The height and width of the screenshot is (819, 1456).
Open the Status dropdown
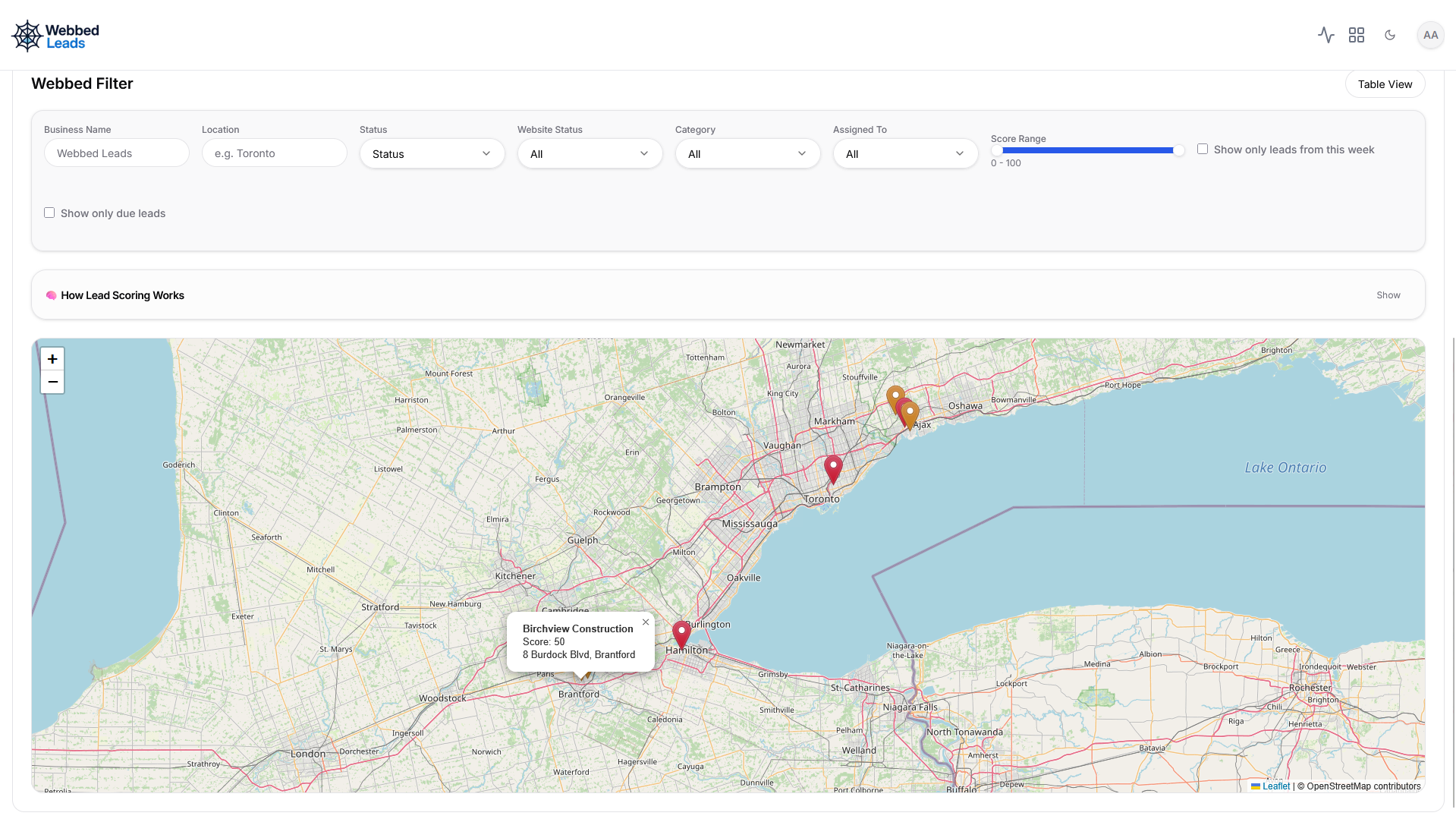pos(432,153)
